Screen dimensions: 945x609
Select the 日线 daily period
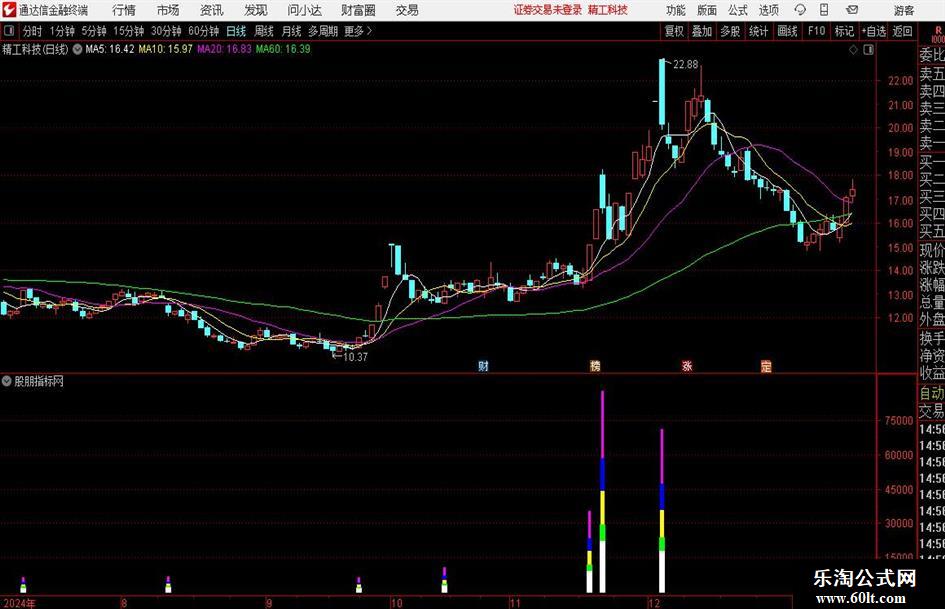236,31
